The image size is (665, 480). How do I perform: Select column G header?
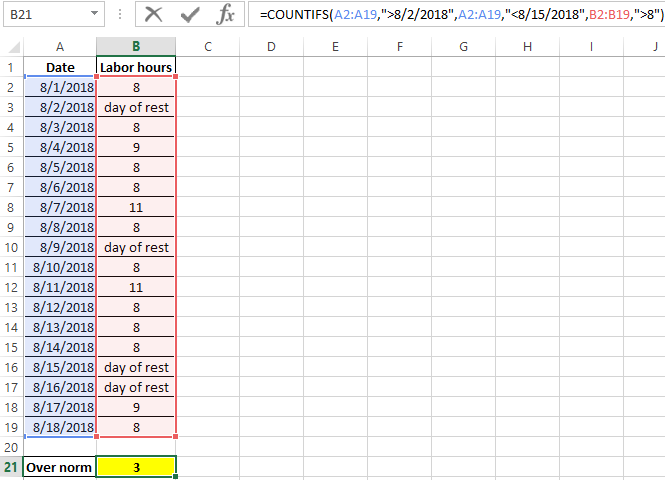[464, 47]
